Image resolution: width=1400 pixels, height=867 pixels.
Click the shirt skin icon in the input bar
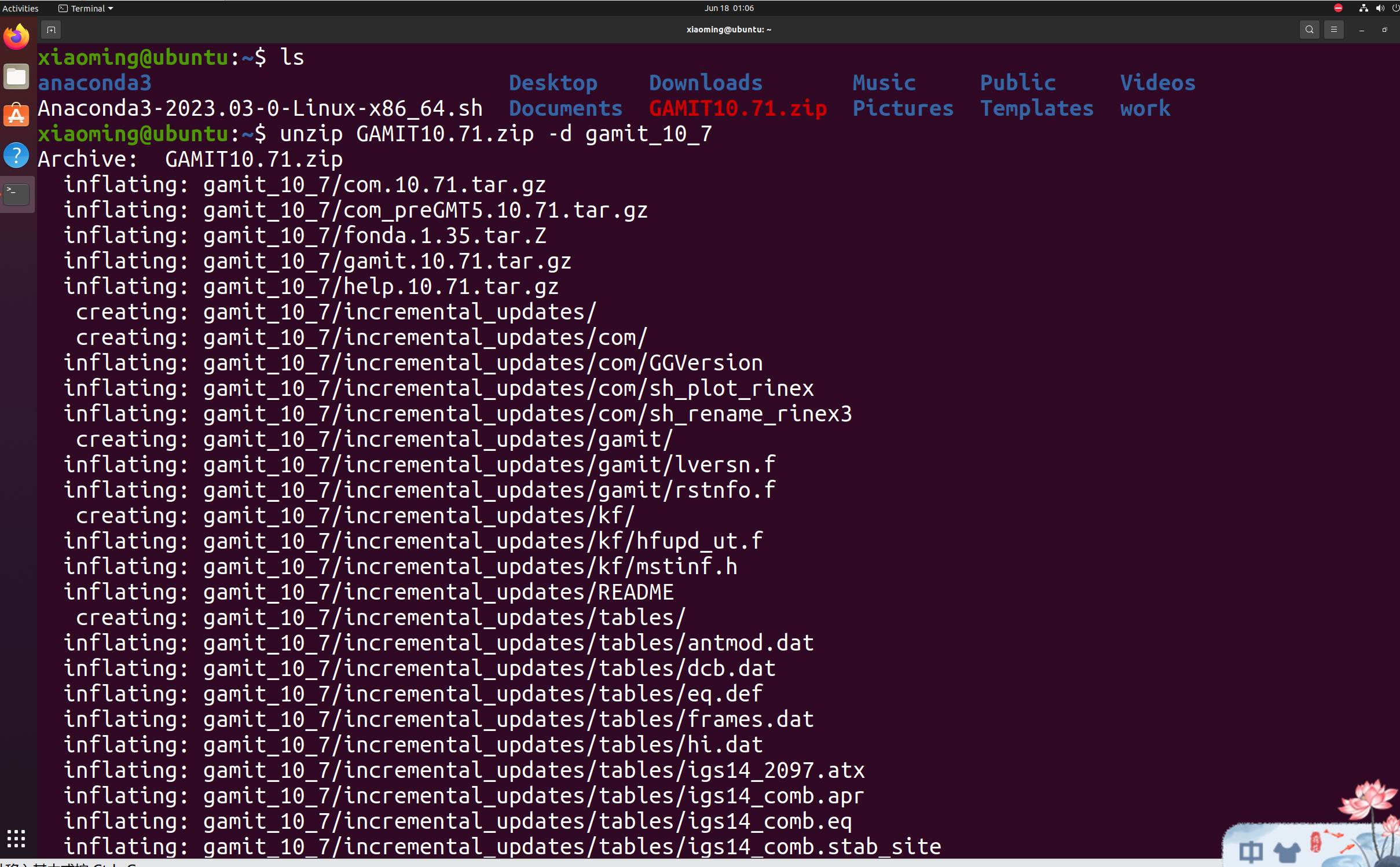(x=1287, y=852)
